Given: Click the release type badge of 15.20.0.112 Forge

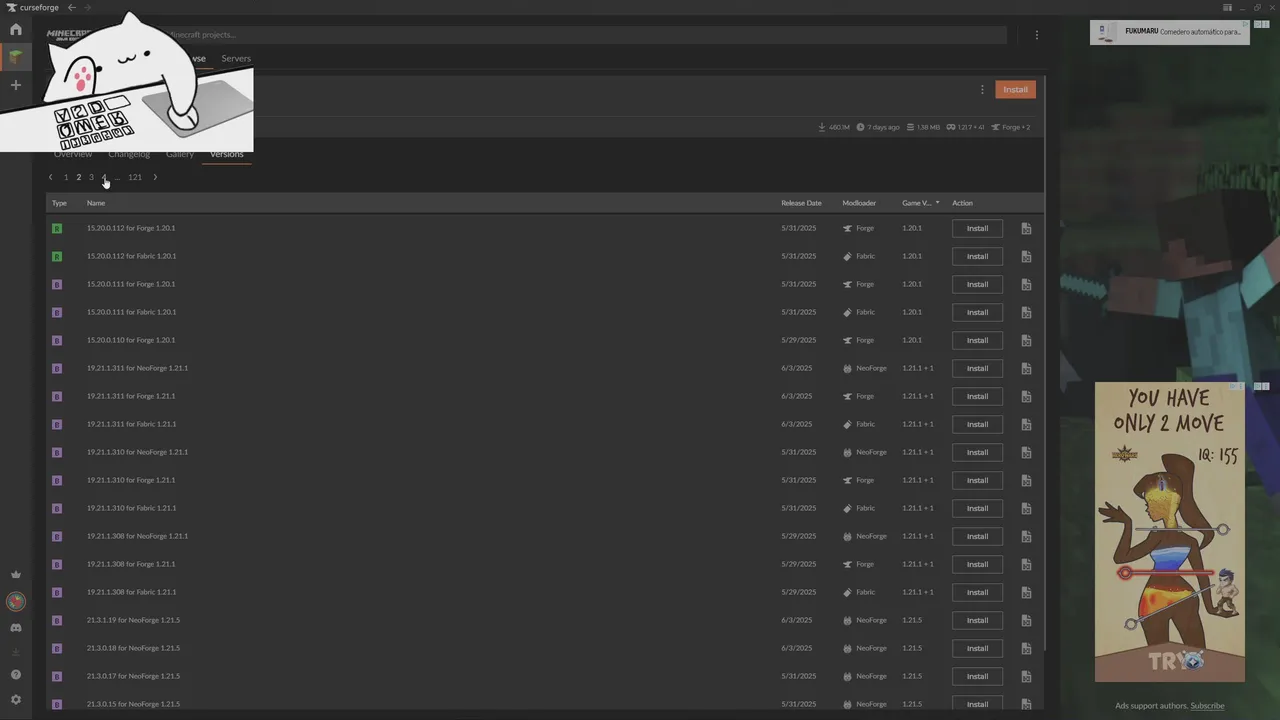Looking at the screenshot, I should click(x=57, y=228).
